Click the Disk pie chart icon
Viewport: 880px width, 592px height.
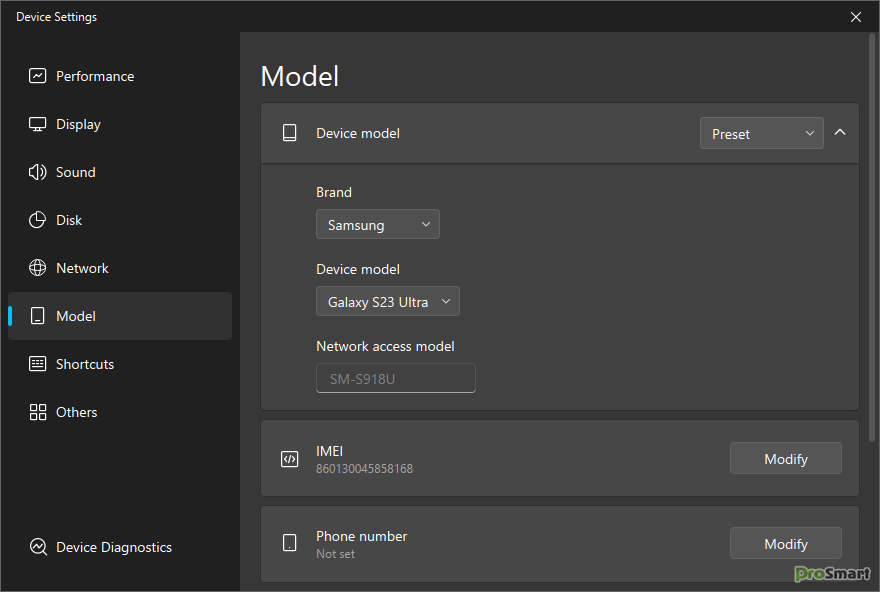pos(38,220)
